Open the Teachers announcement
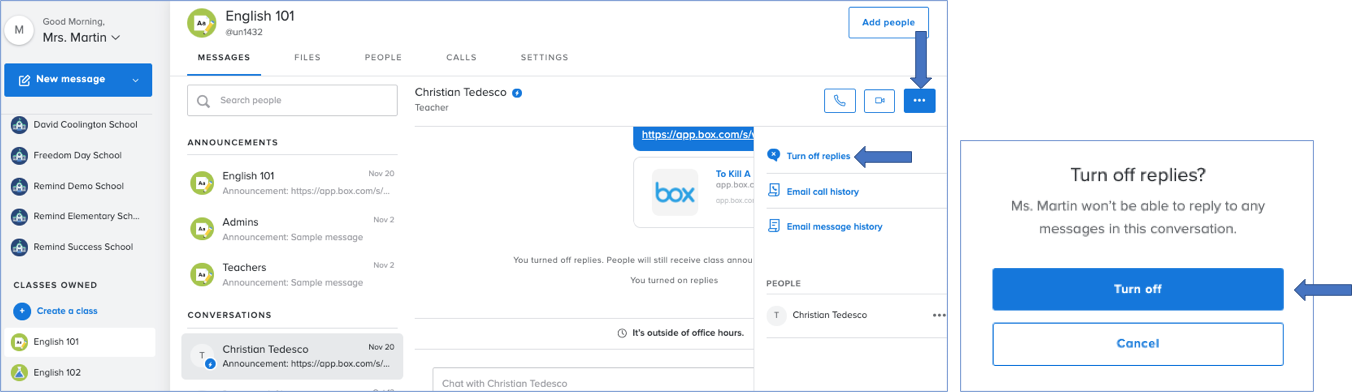This screenshot has width=1352, height=392. tap(292, 274)
